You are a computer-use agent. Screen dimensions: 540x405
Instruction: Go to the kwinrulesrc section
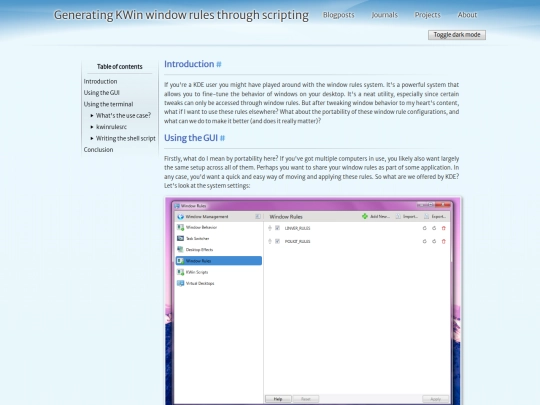[111, 127]
